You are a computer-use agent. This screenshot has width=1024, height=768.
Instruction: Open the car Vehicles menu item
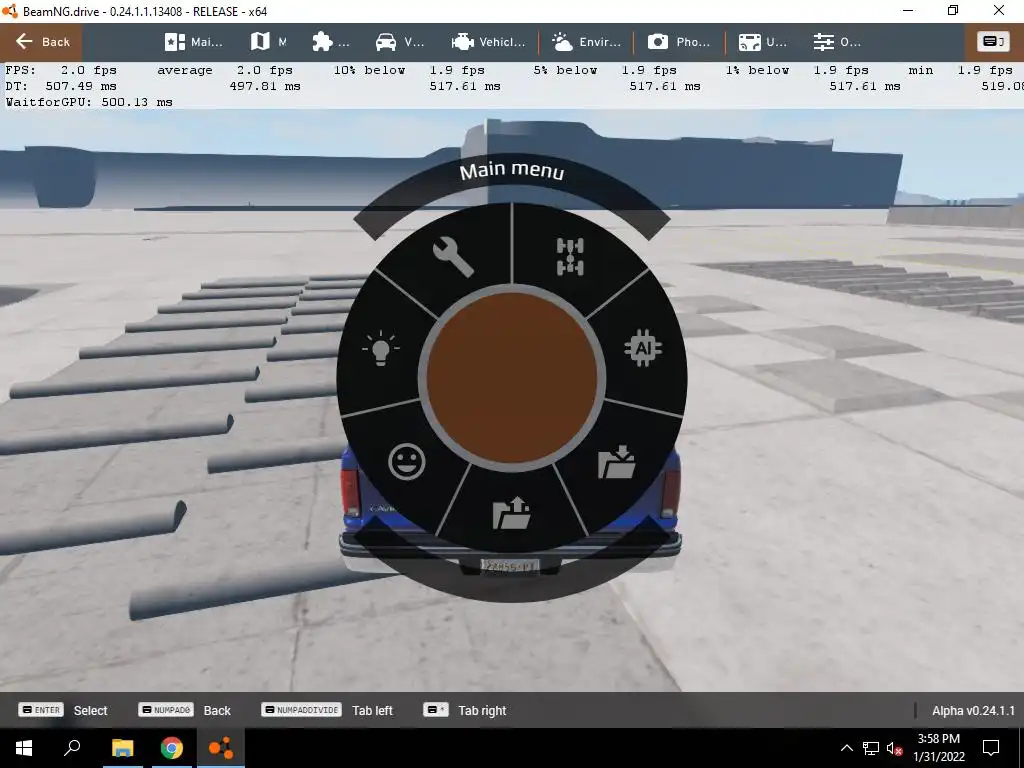click(x=400, y=42)
